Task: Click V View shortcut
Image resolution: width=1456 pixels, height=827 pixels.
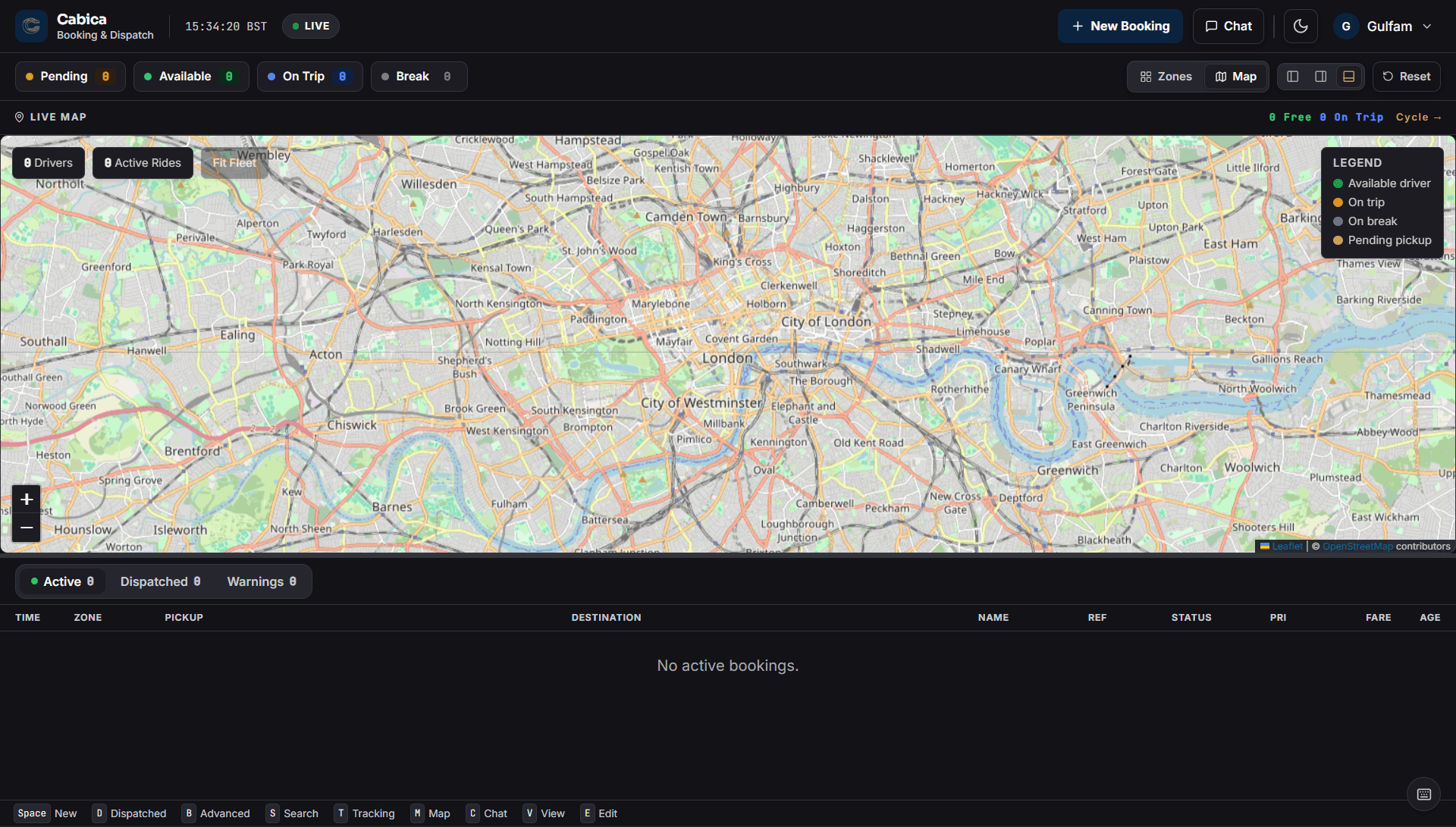Action: [544, 813]
